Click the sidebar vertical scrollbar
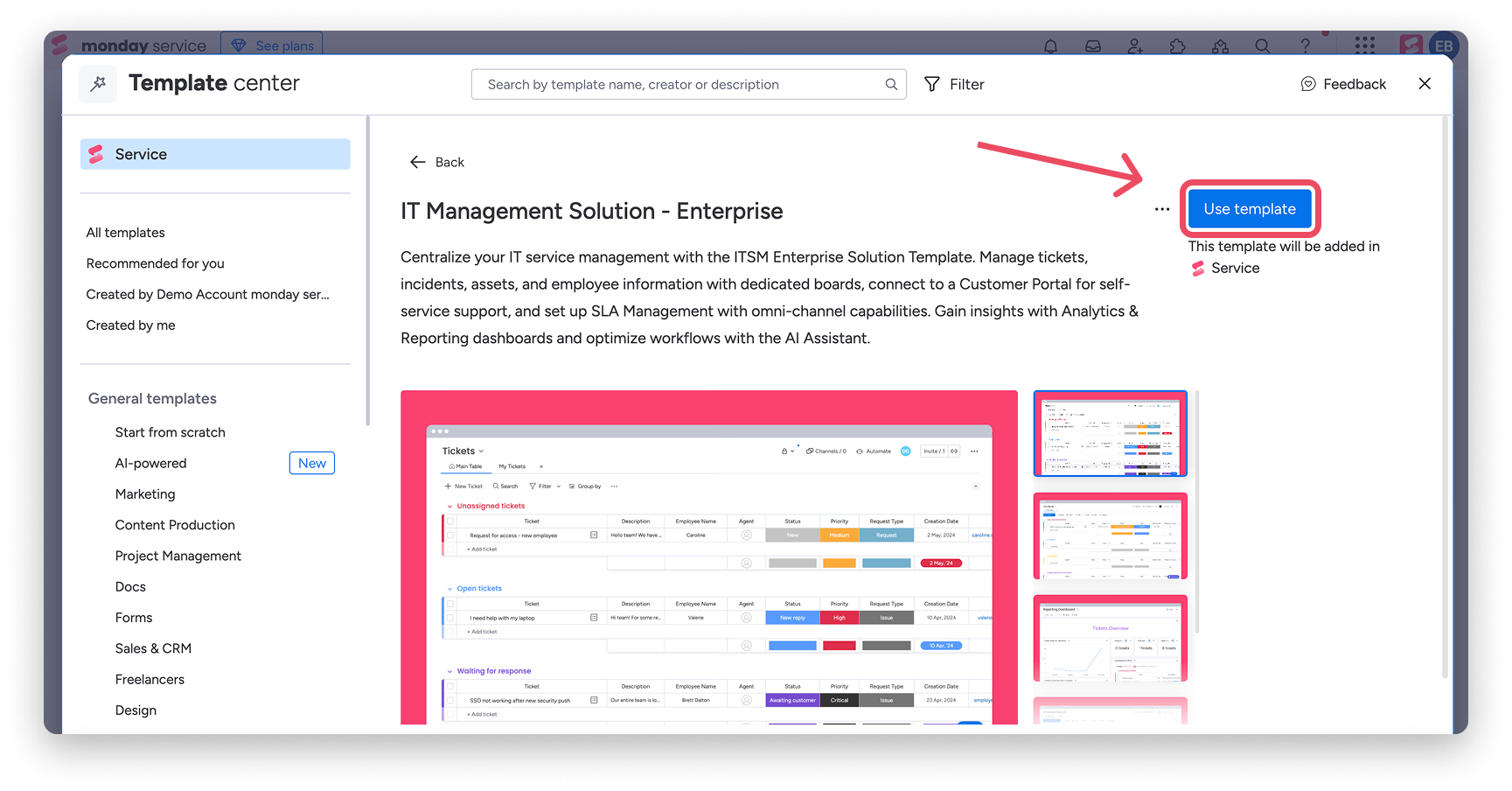Screen dimensions: 1512x791 coord(367,271)
